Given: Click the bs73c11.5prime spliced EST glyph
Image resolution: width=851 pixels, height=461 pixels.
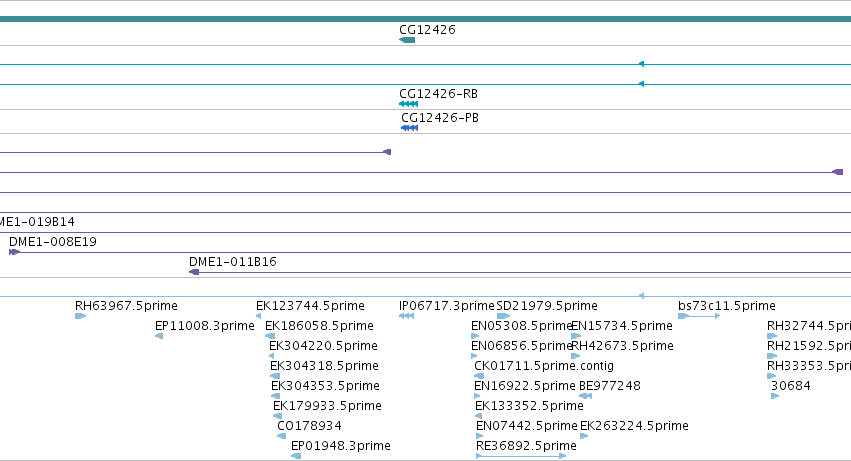Looking at the screenshot, I should 699,316.
